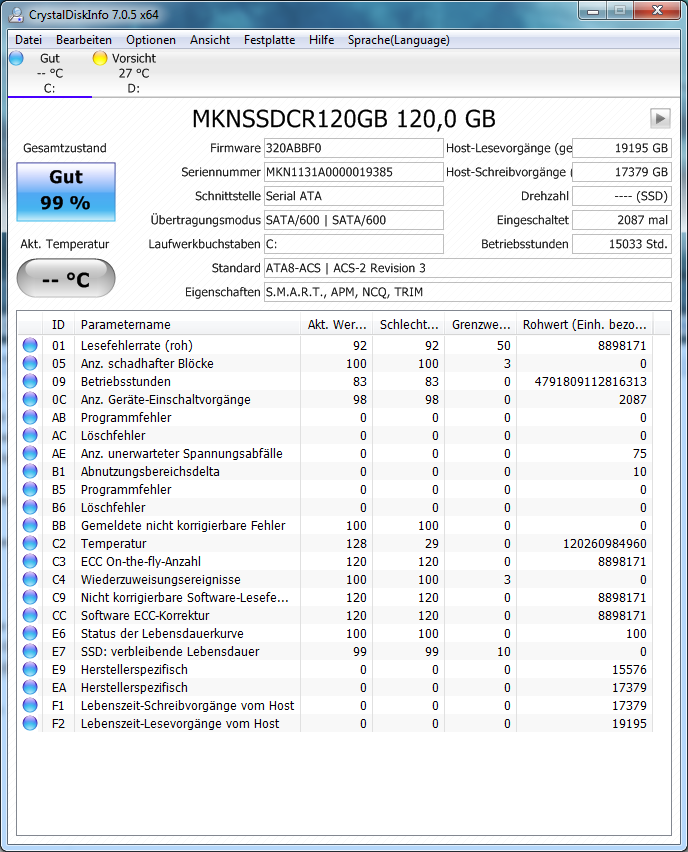Click the Drehzahl value ---- (SSD)
The height and width of the screenshot is (852, 688).
point(622,196)
